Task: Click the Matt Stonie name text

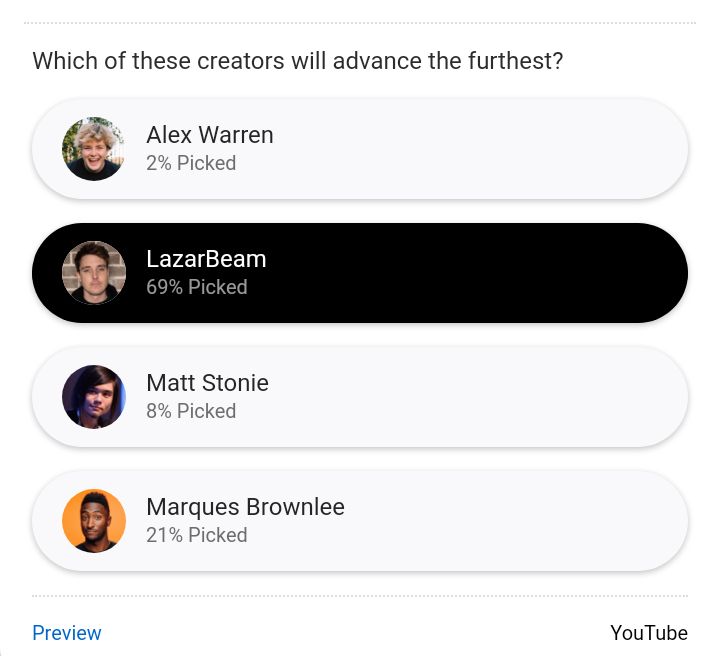Action: [207, 383]
